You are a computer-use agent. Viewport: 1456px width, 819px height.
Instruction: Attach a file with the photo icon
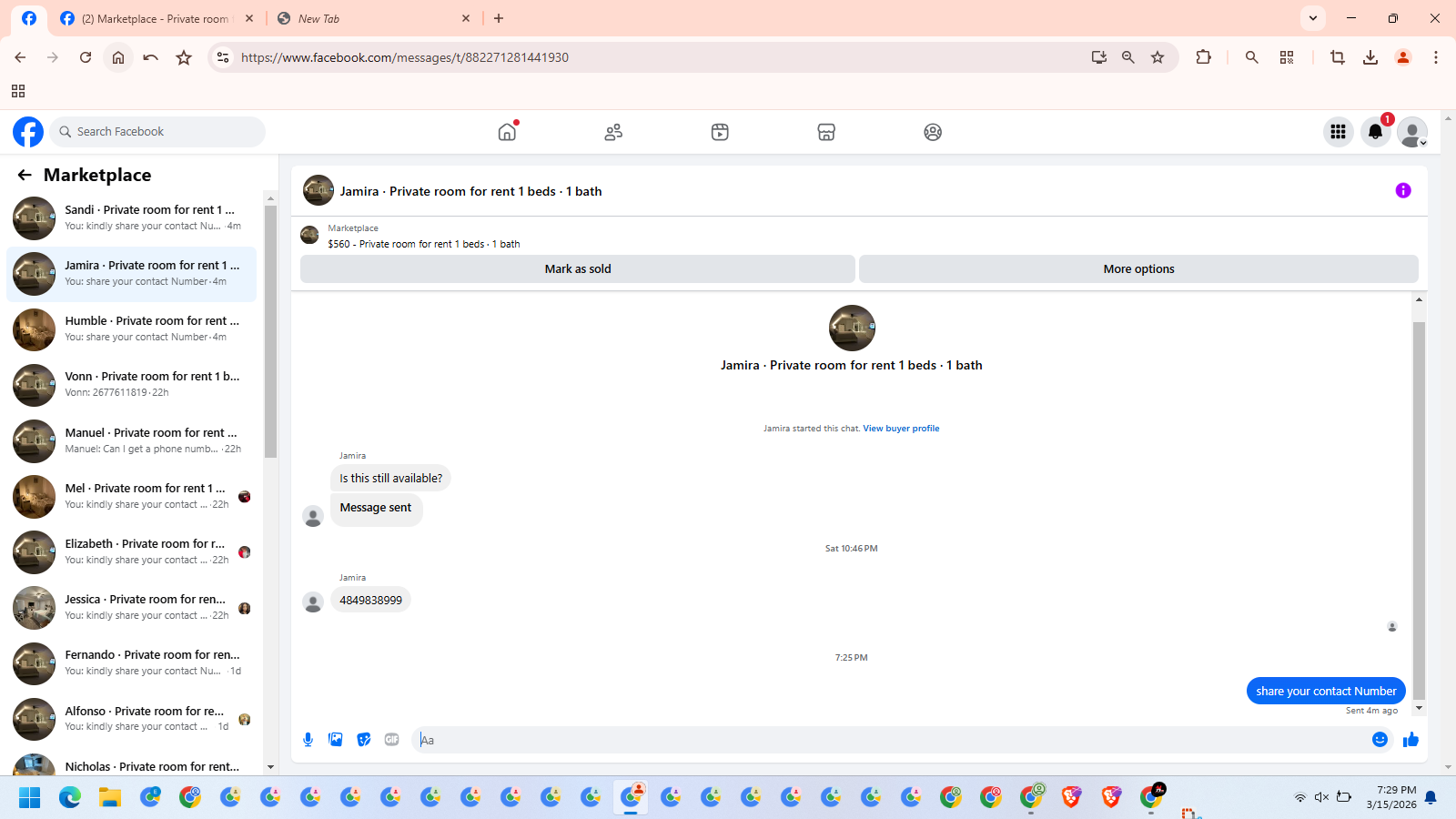[336, 740]
